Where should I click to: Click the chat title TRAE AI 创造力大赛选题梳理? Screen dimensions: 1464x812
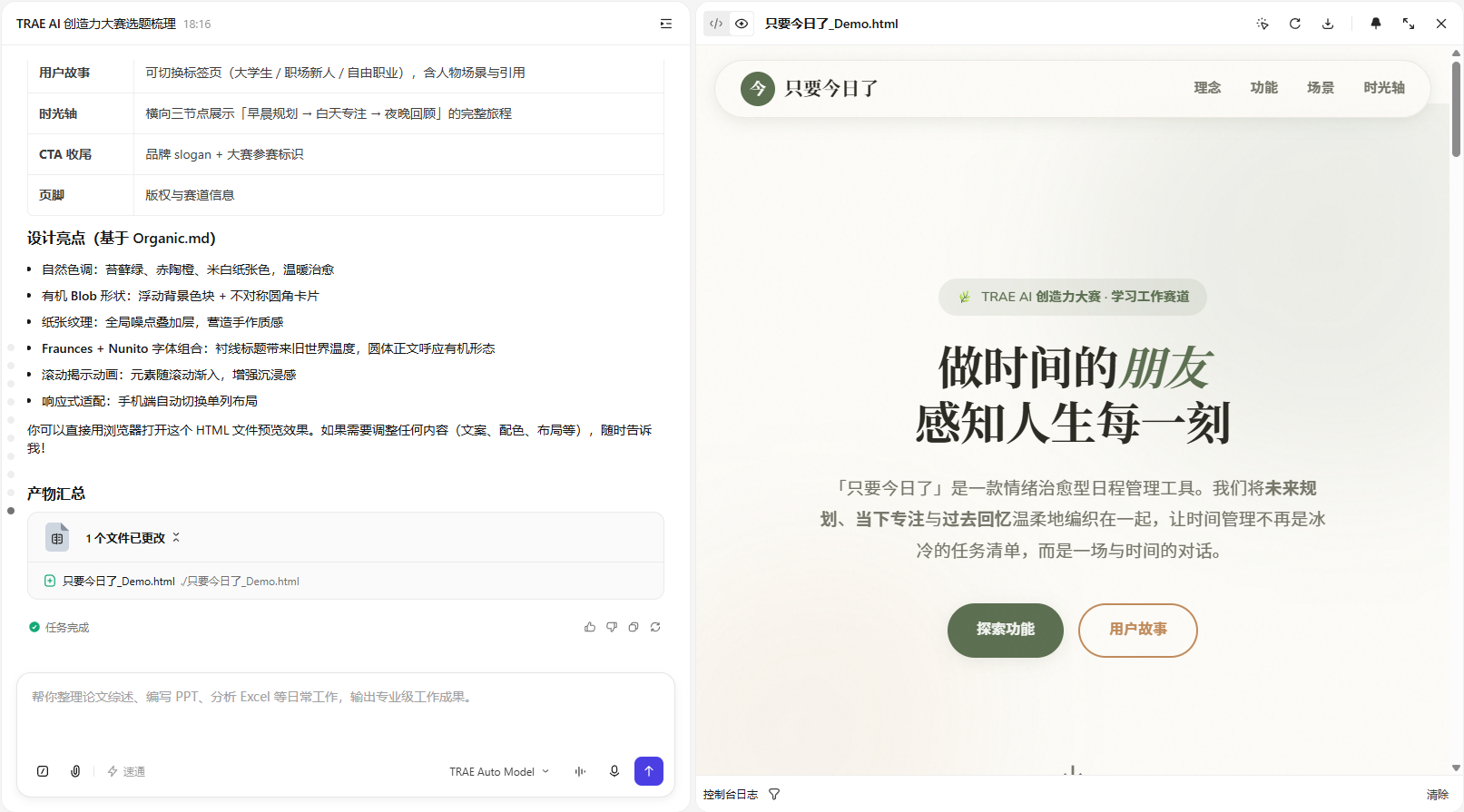tap(96, 24)
